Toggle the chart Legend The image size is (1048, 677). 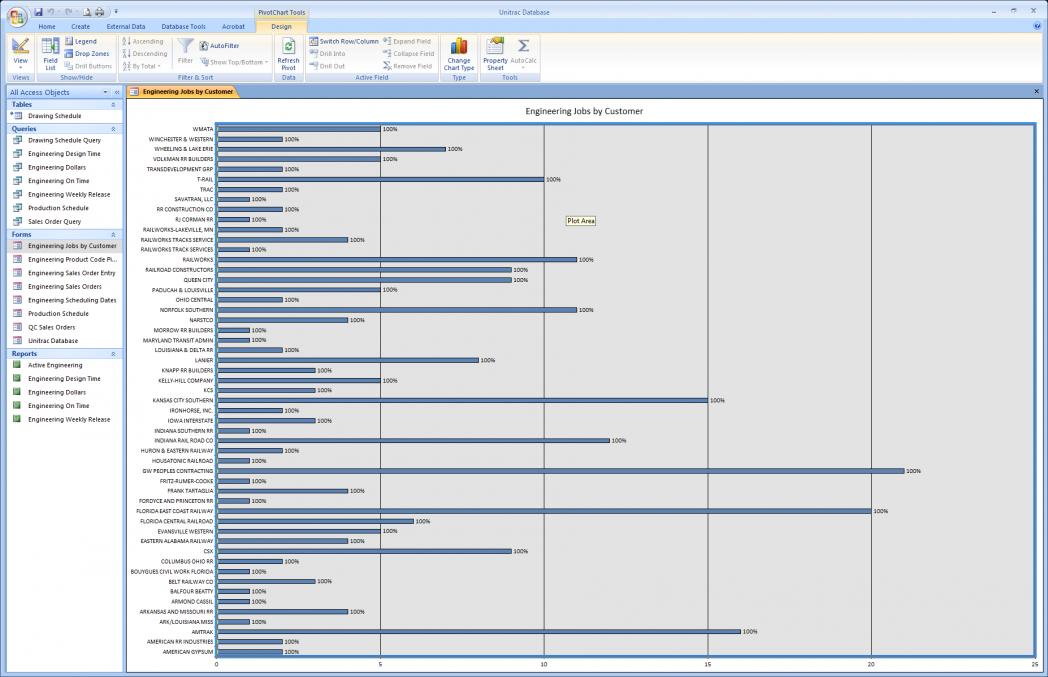[81, 42]
